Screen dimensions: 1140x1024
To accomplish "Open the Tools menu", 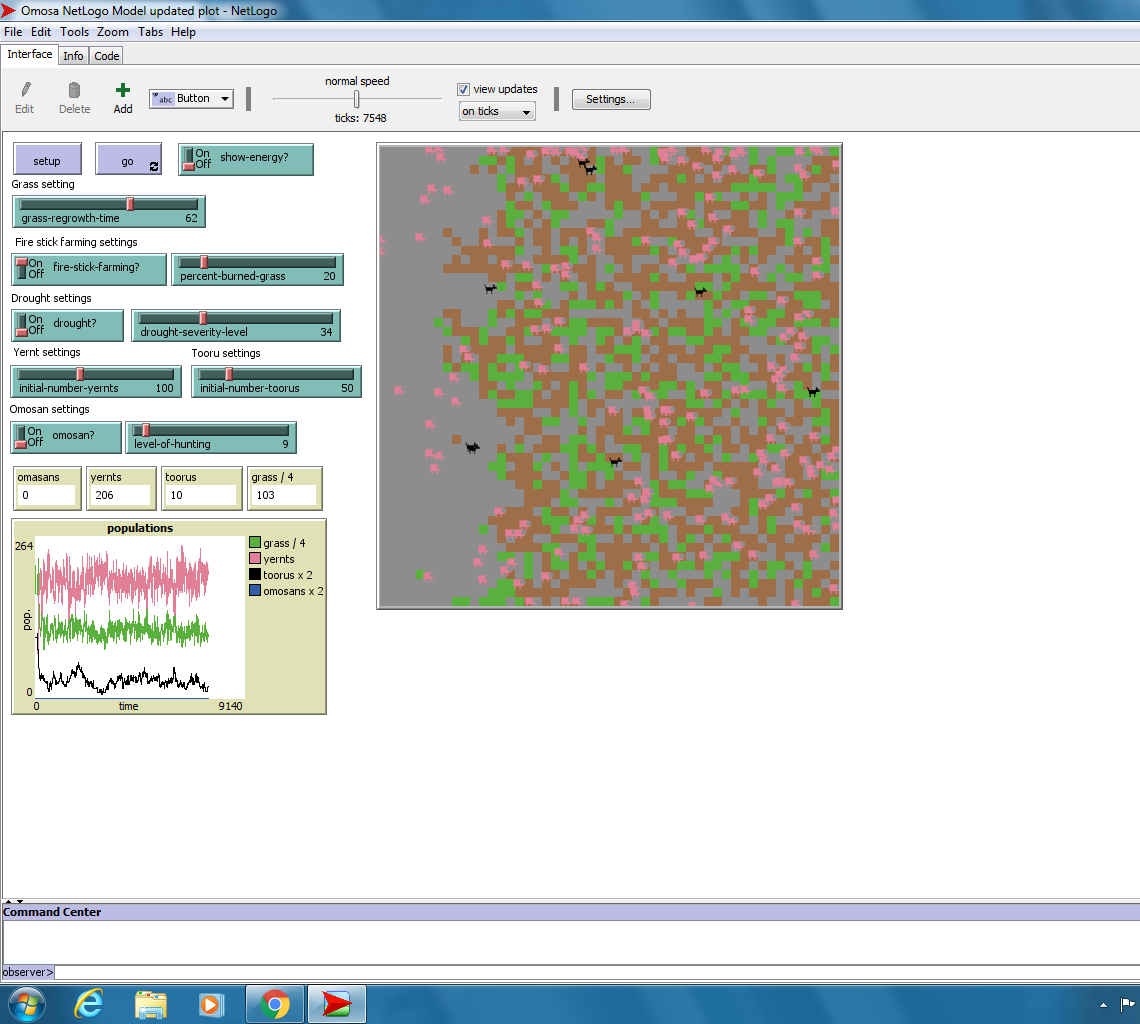I will click(x=74, y=32).
